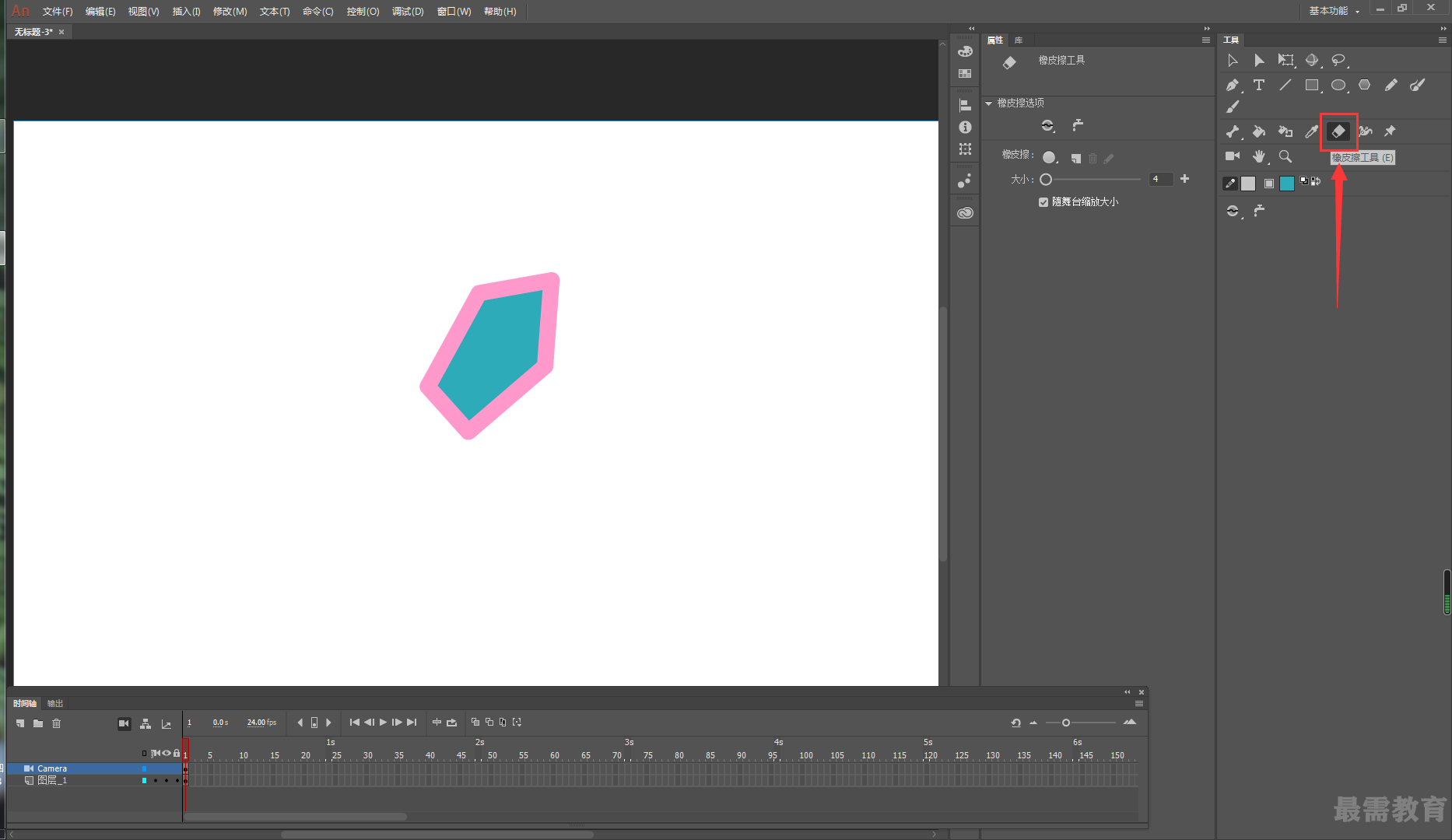Screen dimensions: 1452x840
Task: Select the Asset Warp pin tool
Action: [x=1391, y=131]
